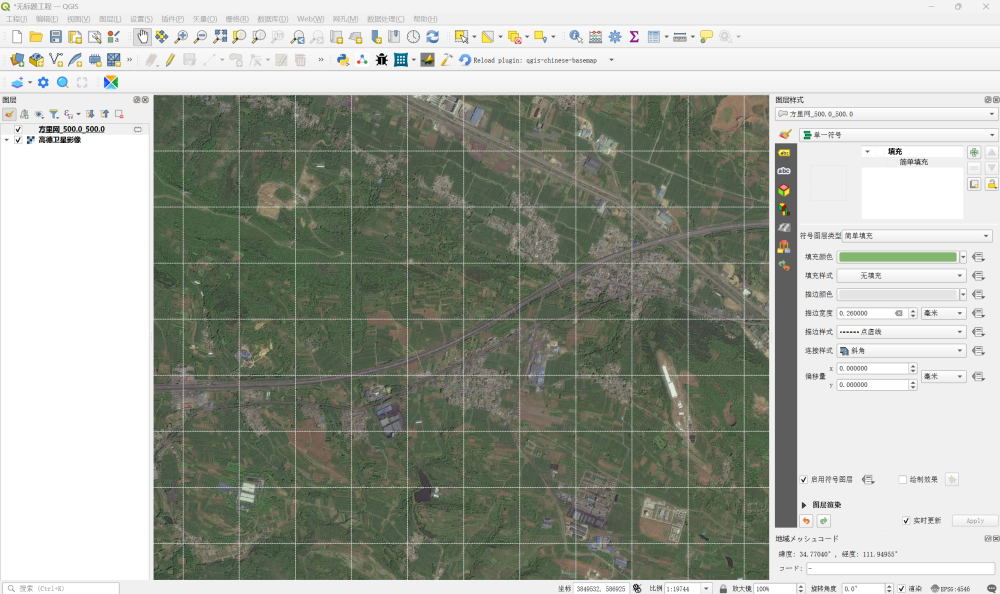Open the 描边样式 点虚线 dropdown

point(901,332)
